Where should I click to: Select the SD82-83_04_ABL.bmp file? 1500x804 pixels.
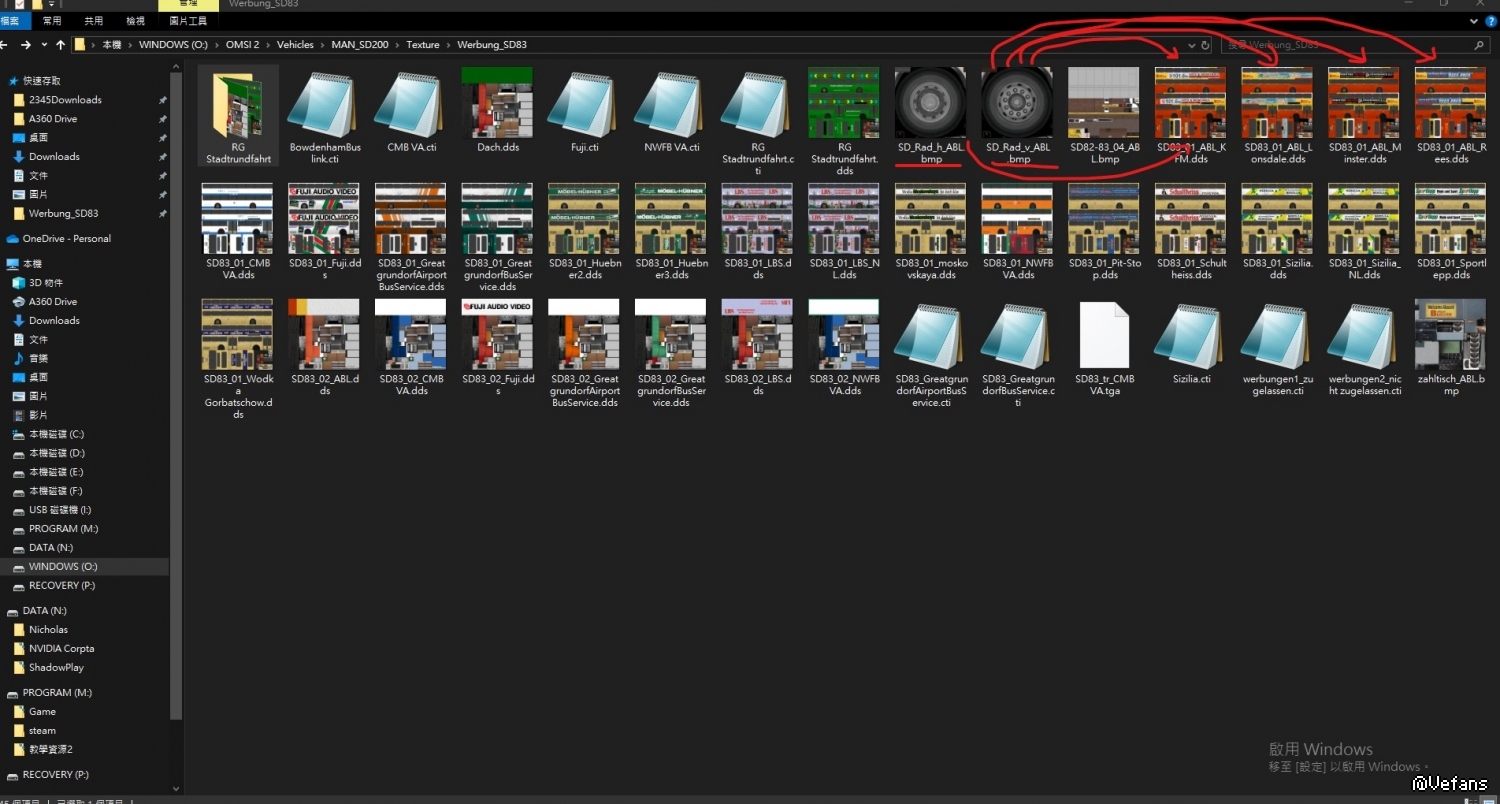[x=1104, y=103]
